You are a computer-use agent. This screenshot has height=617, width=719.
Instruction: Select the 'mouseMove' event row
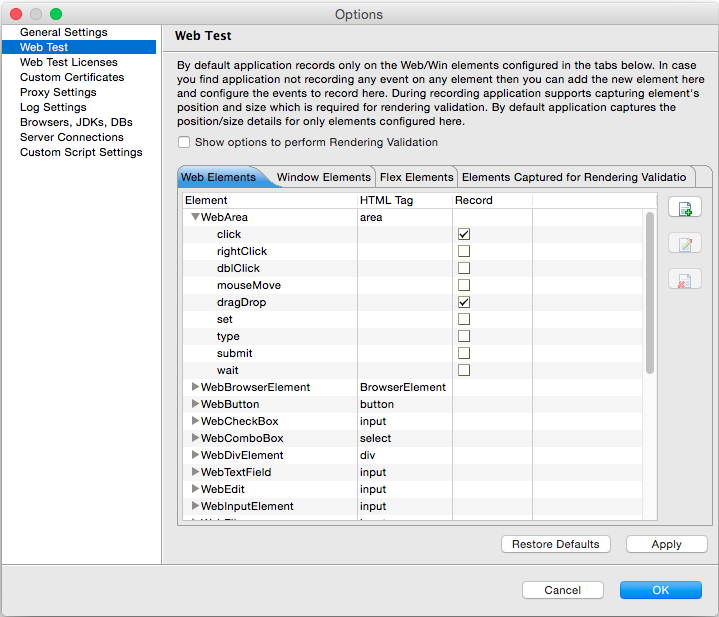[413, 285]
